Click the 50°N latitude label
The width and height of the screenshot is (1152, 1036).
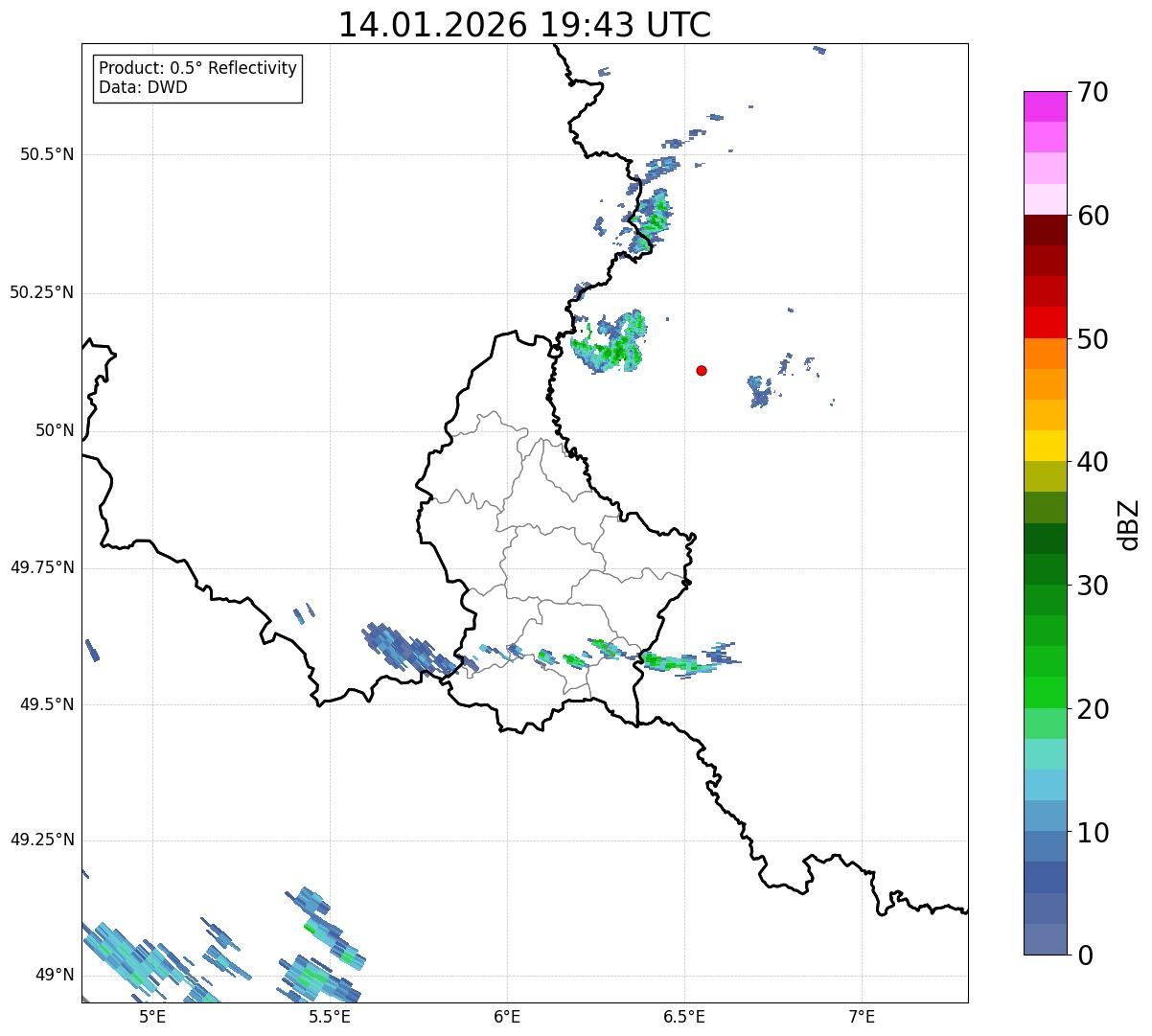[55, 430]
